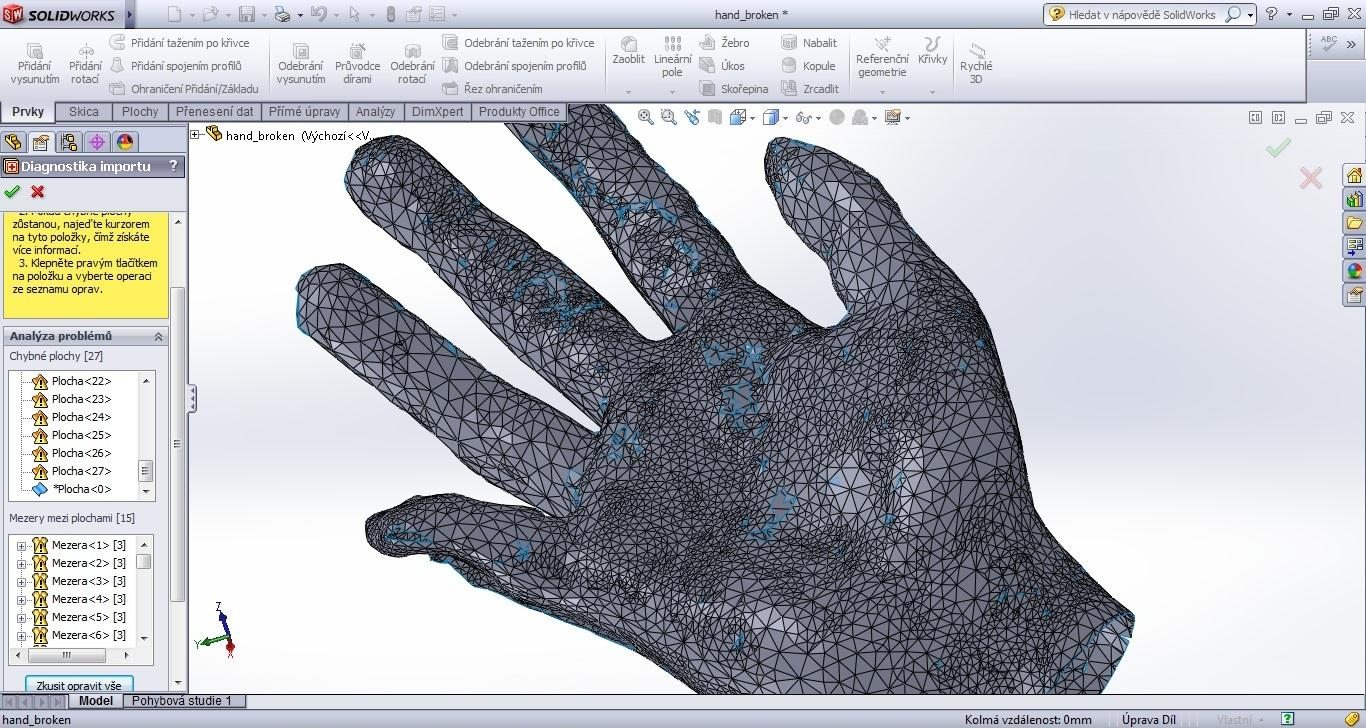This screenshot has height=728, width=1366.
Task: Click the New document icon
Action: [174, 14]
